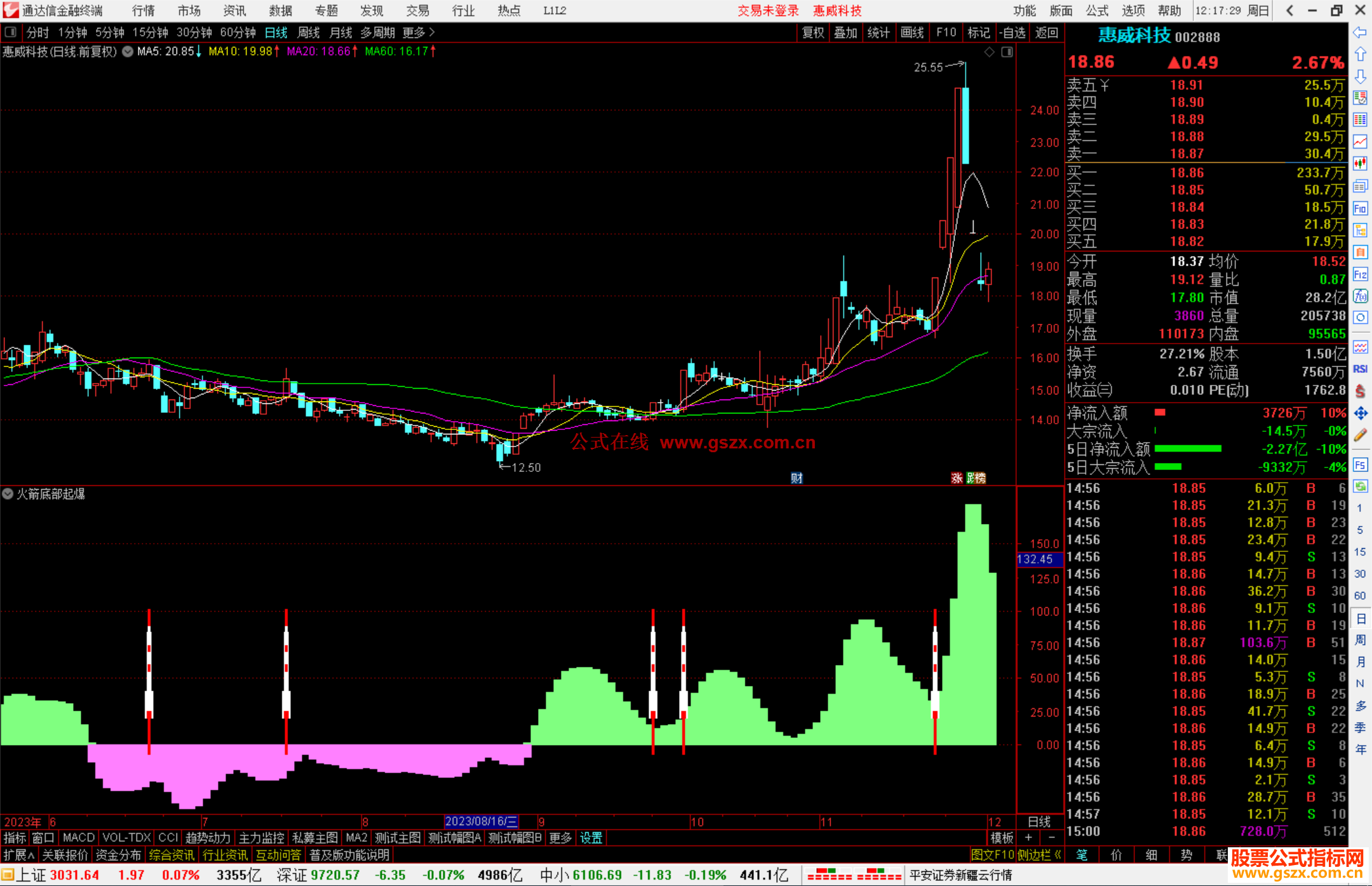Toggle the round button beside MA5 label
This screenshot has width=1372, height=886.
tap(128, 51)
